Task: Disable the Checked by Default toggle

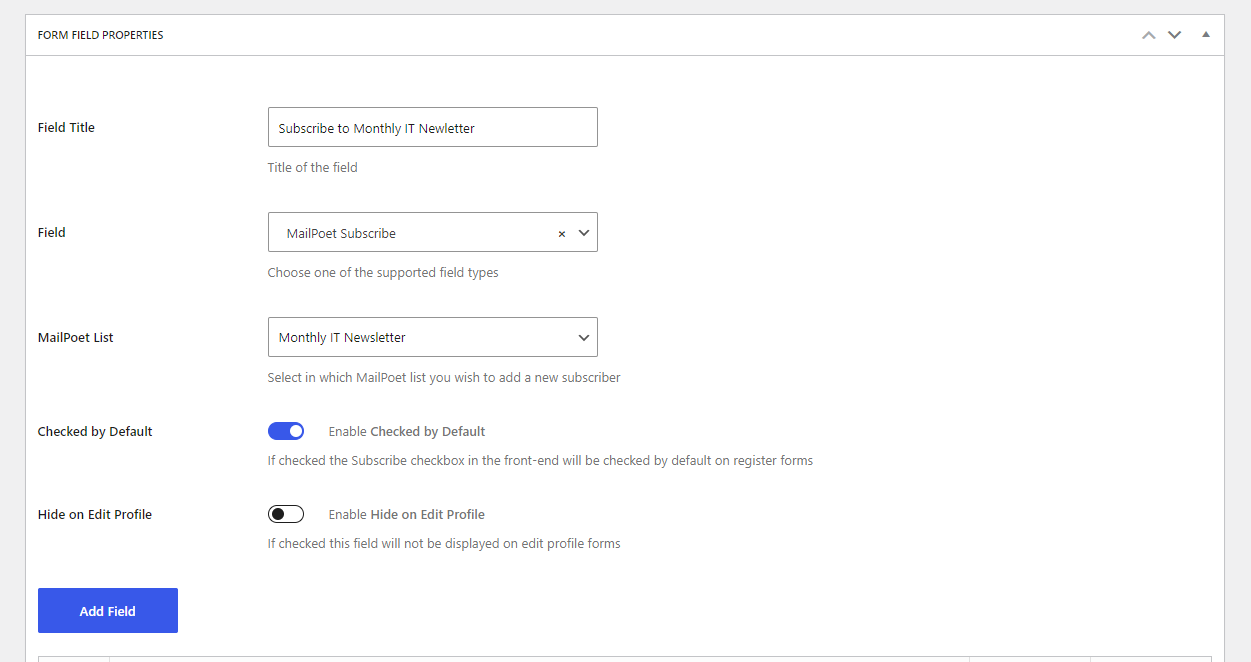Action: (x=286, y=431)
